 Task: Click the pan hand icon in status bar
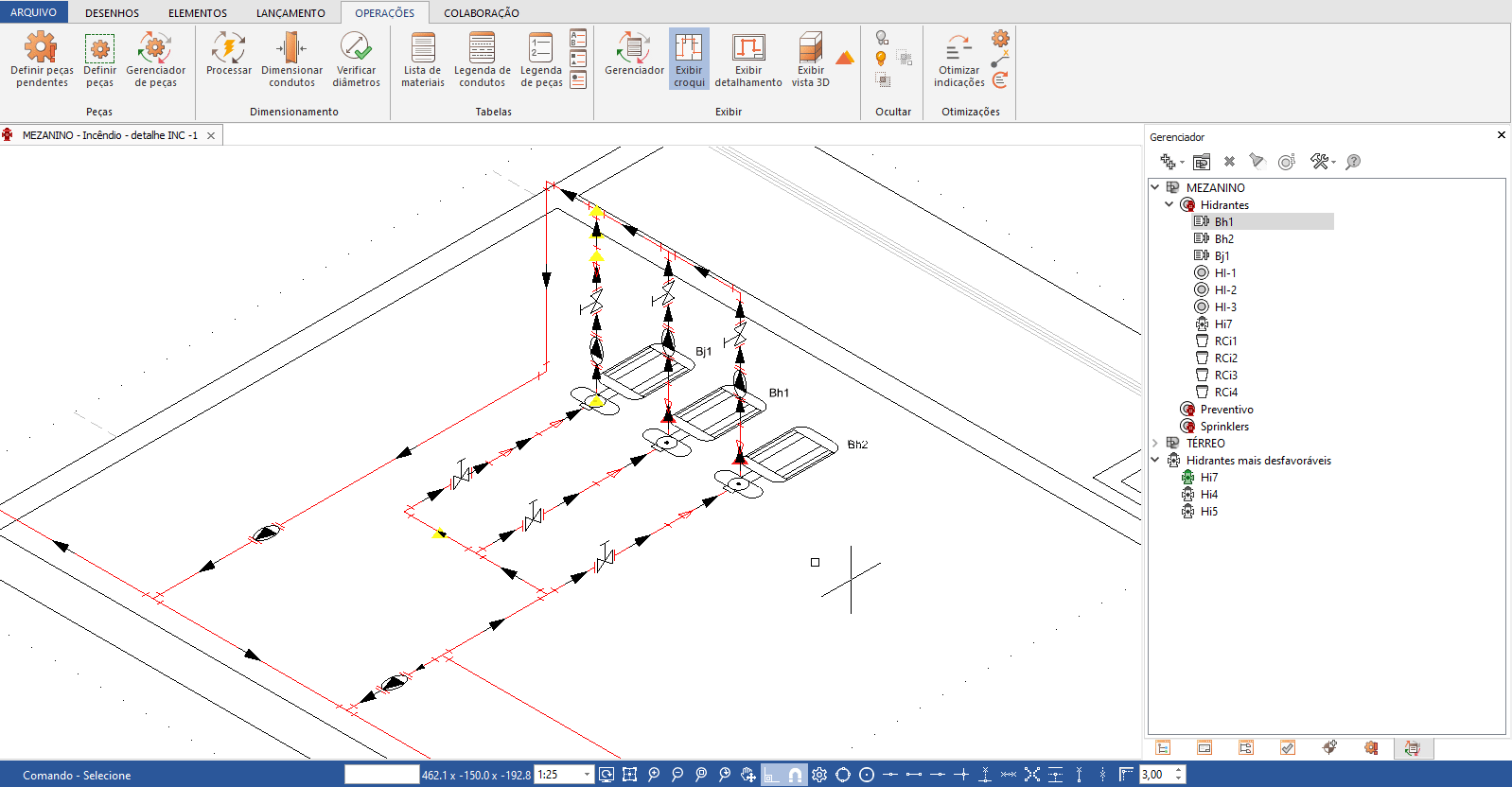click(748, 775)
